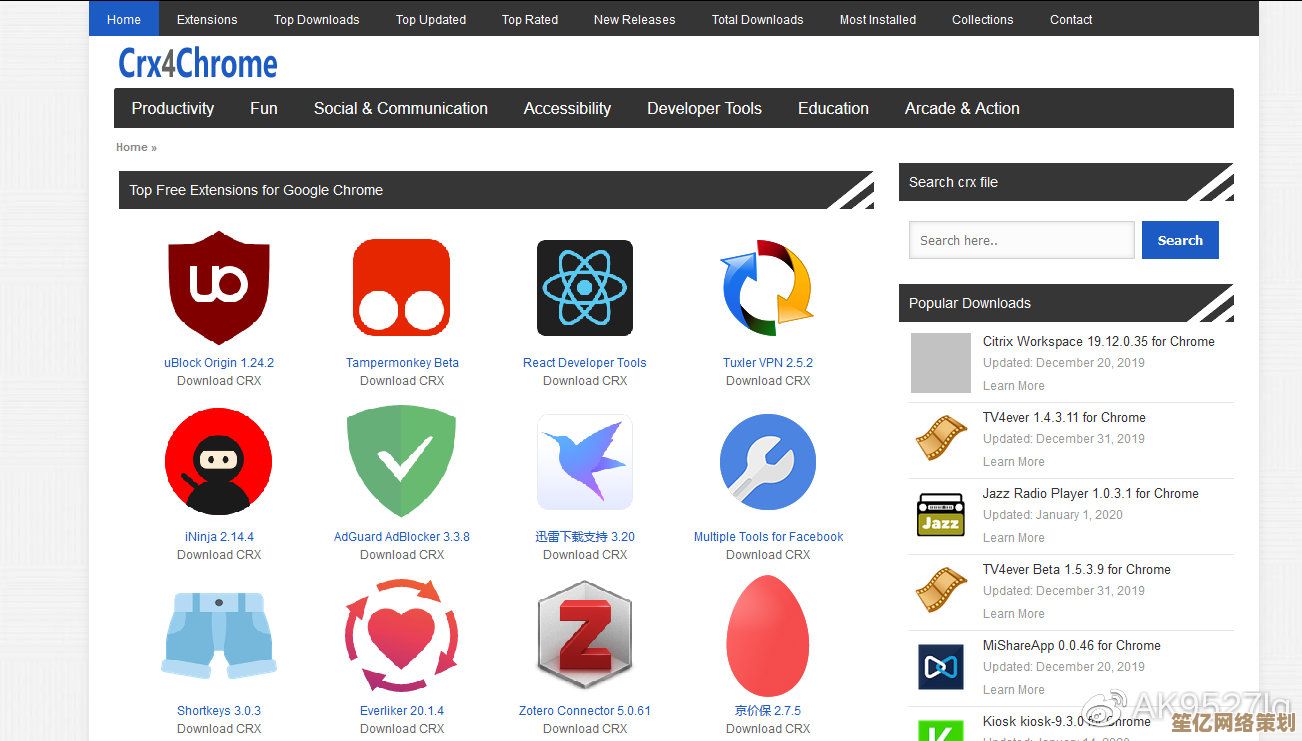
Task: Open the Tampermonkey Beta title link
Action: point(402,363)
